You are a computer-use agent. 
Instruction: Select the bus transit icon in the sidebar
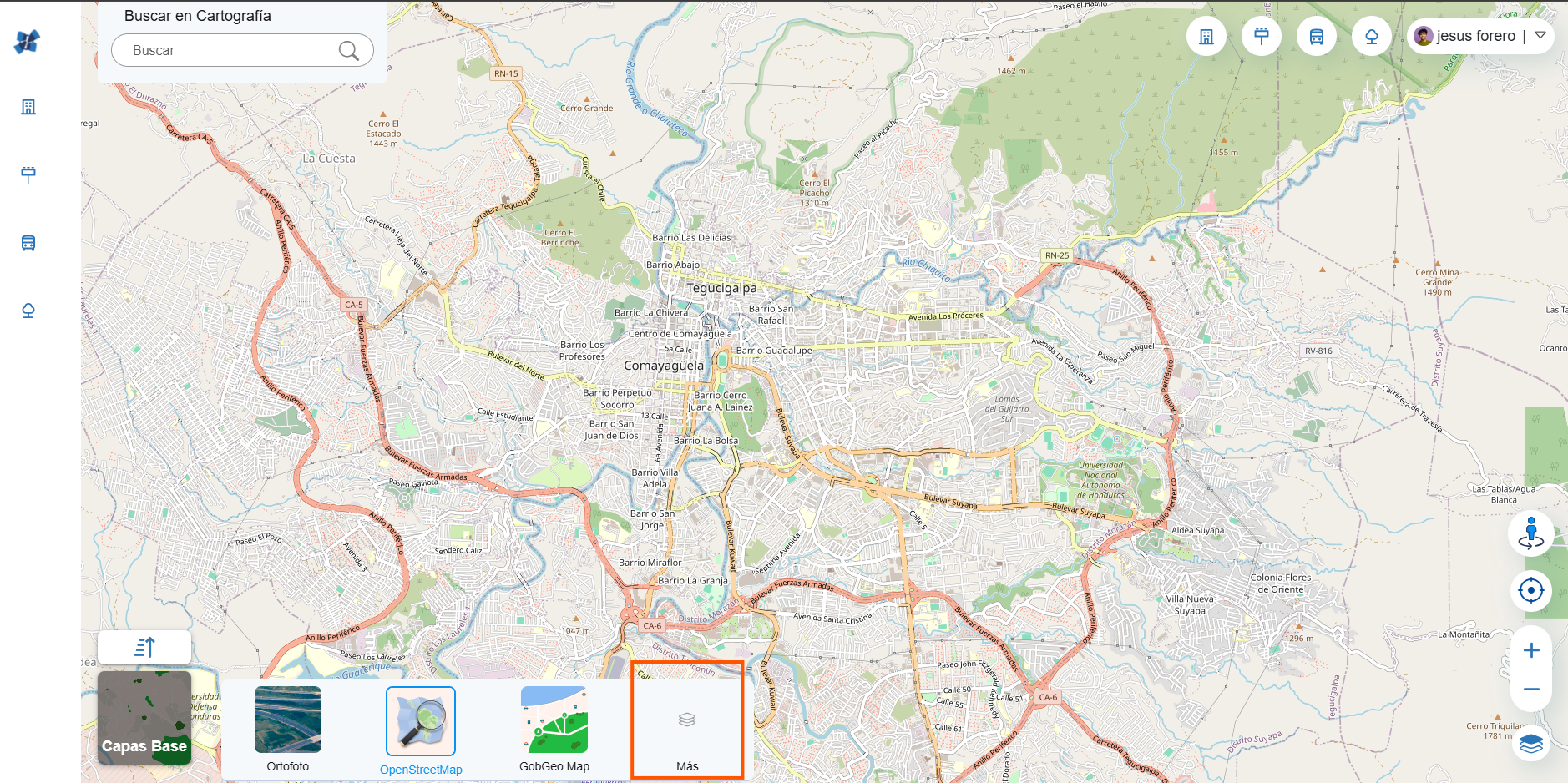[x=28, y=242]
